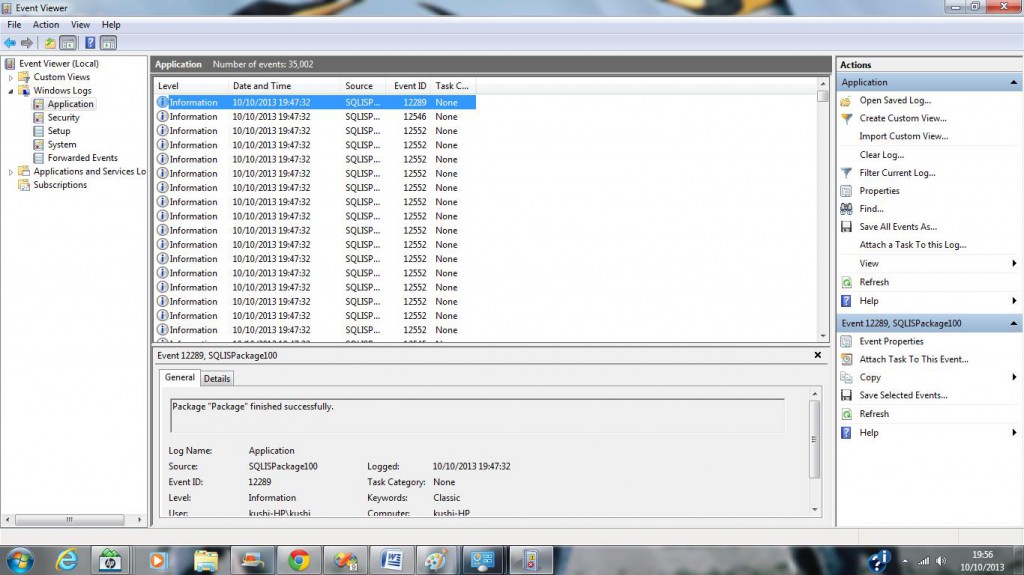This screenshot has width=1024, height=575.
Task: Collapse the Event 12289 actions section
Action: [x=1015, y=323]
